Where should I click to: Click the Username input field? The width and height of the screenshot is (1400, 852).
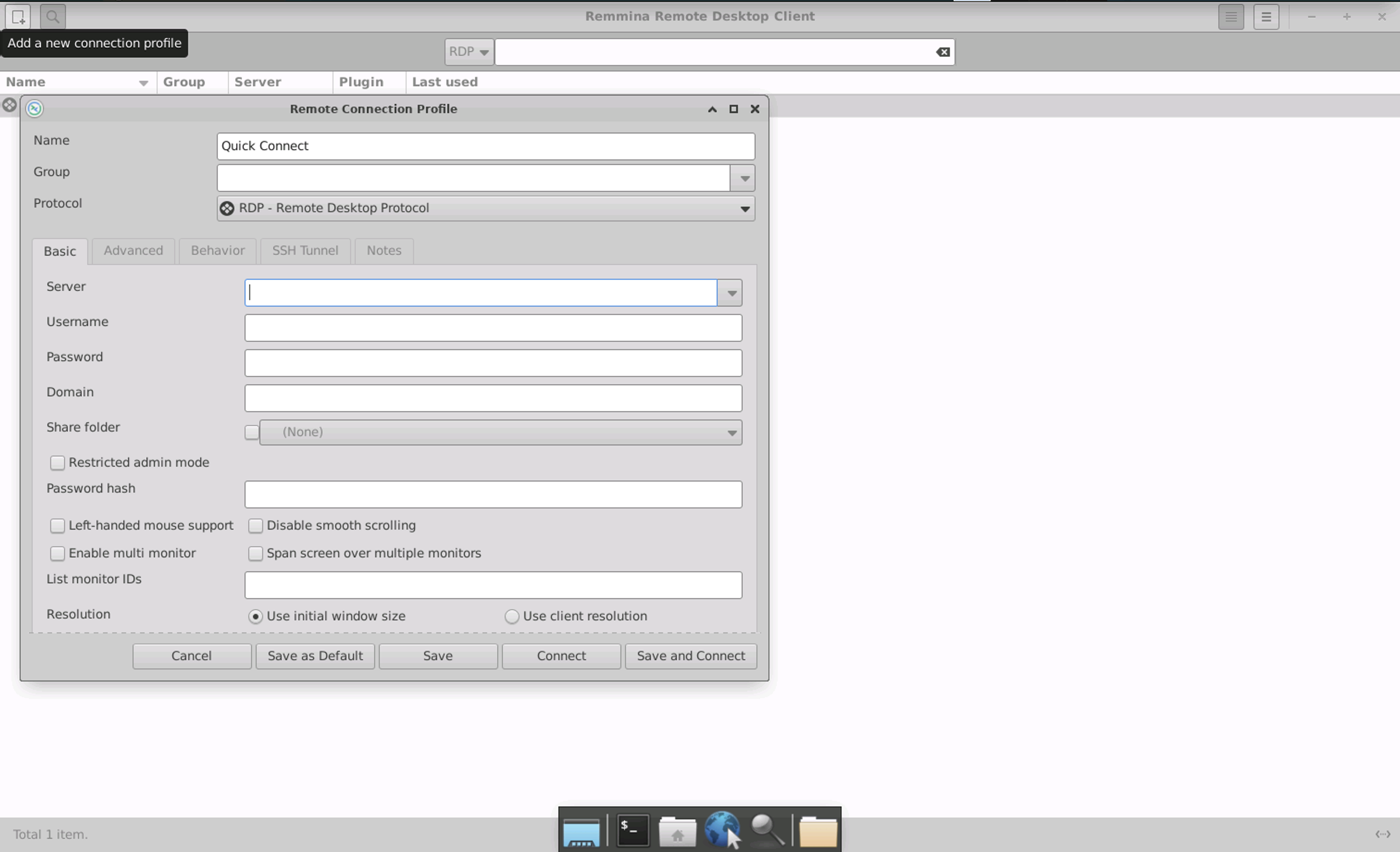point(493,328)
